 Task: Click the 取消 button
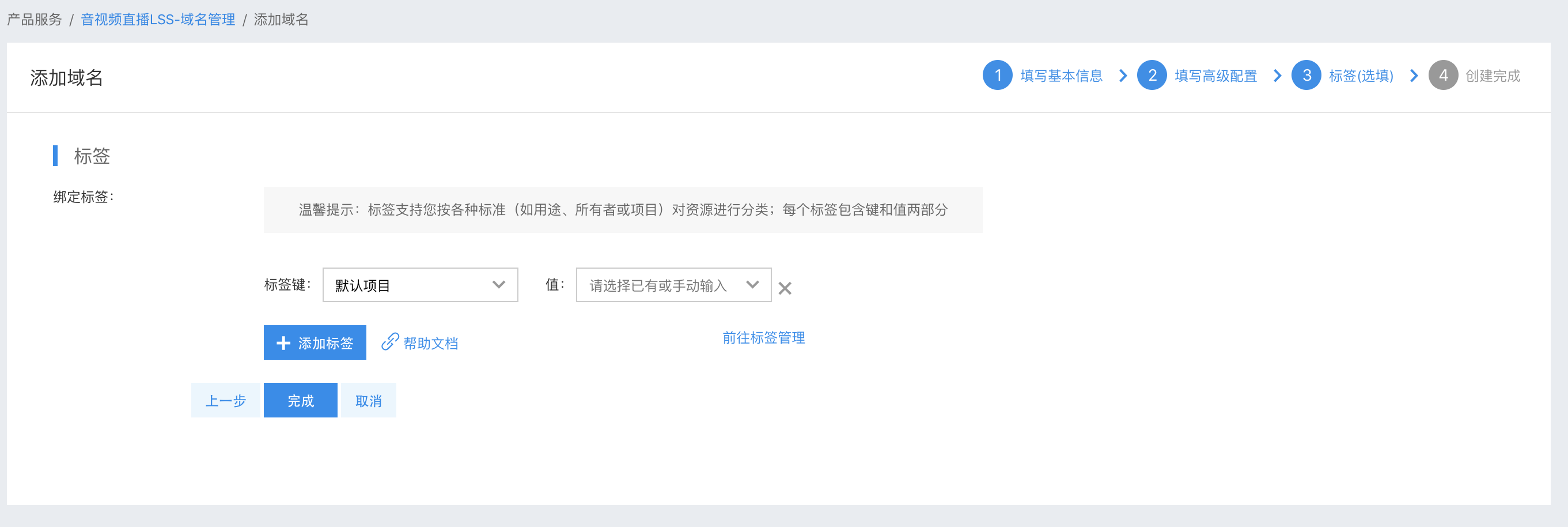pos(368,400)
